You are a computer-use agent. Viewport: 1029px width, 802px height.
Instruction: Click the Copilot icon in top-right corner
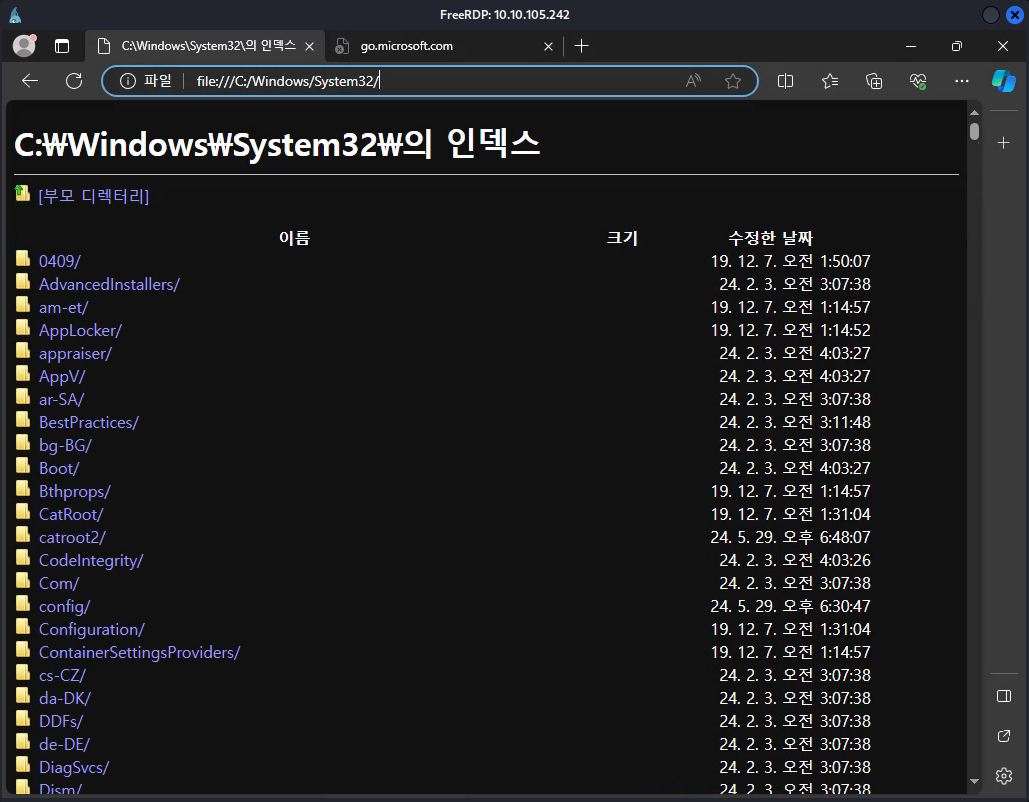point(1003,81)
